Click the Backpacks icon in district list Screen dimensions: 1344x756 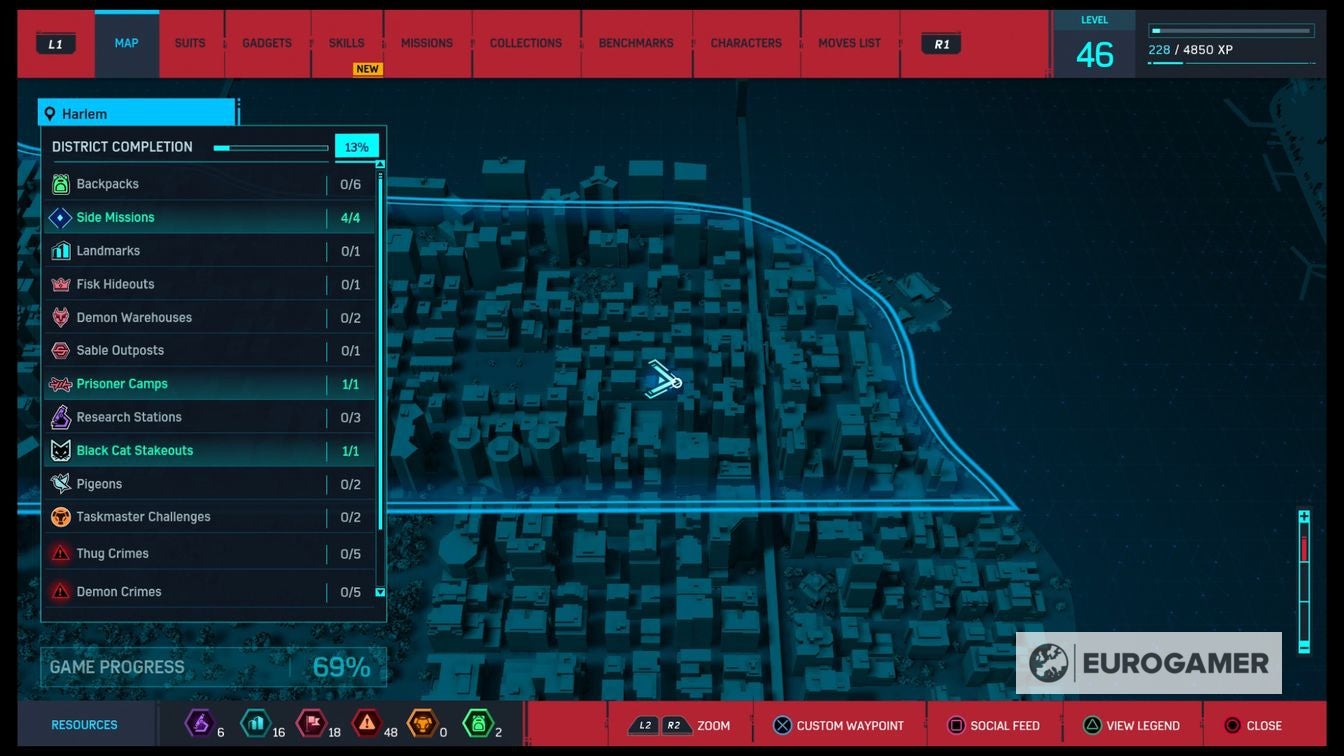[x=61, y=184]
